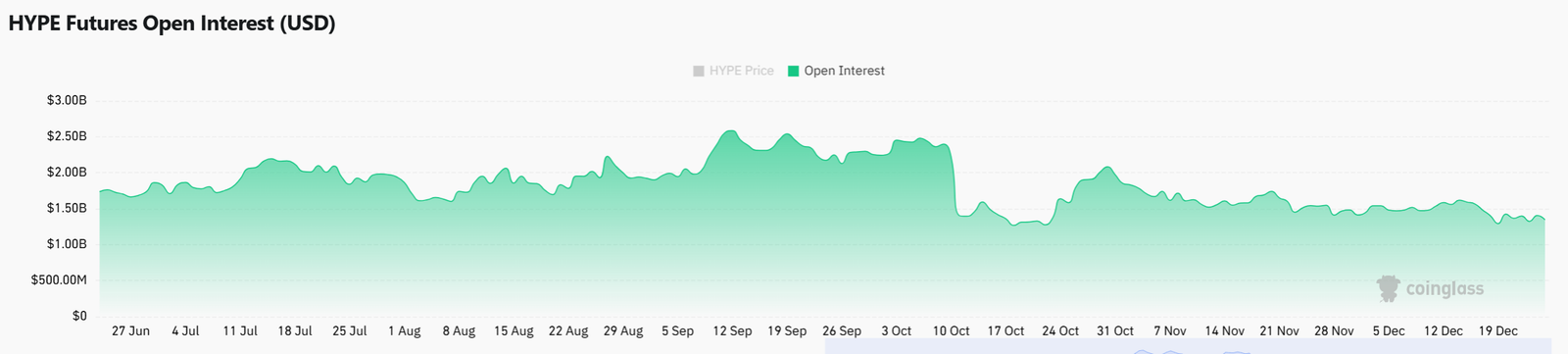Select the 12 Sep date label

coord(732,331)
